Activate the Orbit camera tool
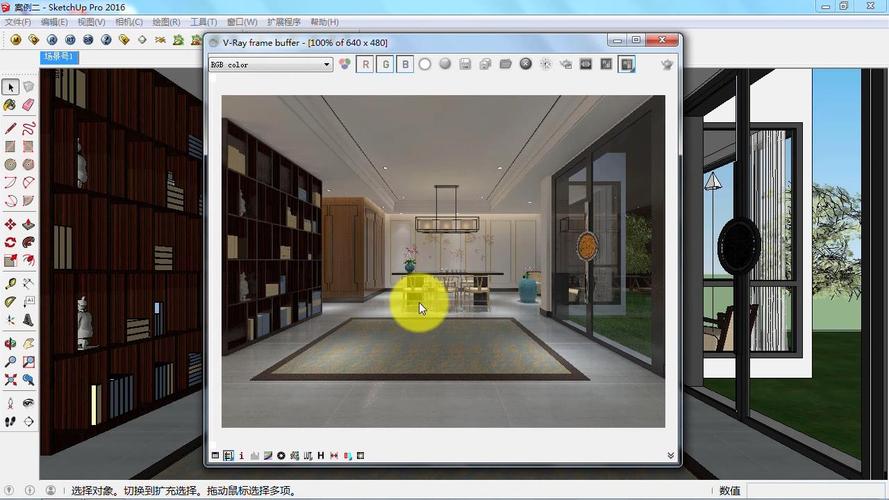 tap(10, 343)
